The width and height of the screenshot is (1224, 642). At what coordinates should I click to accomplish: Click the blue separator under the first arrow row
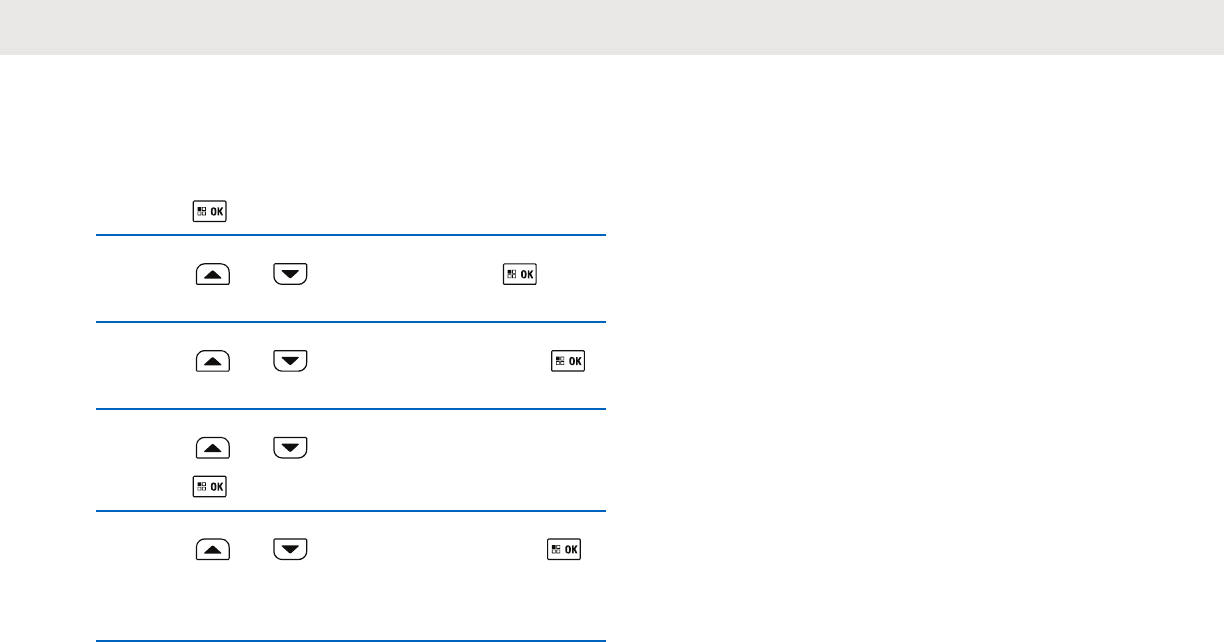[350, 322]
